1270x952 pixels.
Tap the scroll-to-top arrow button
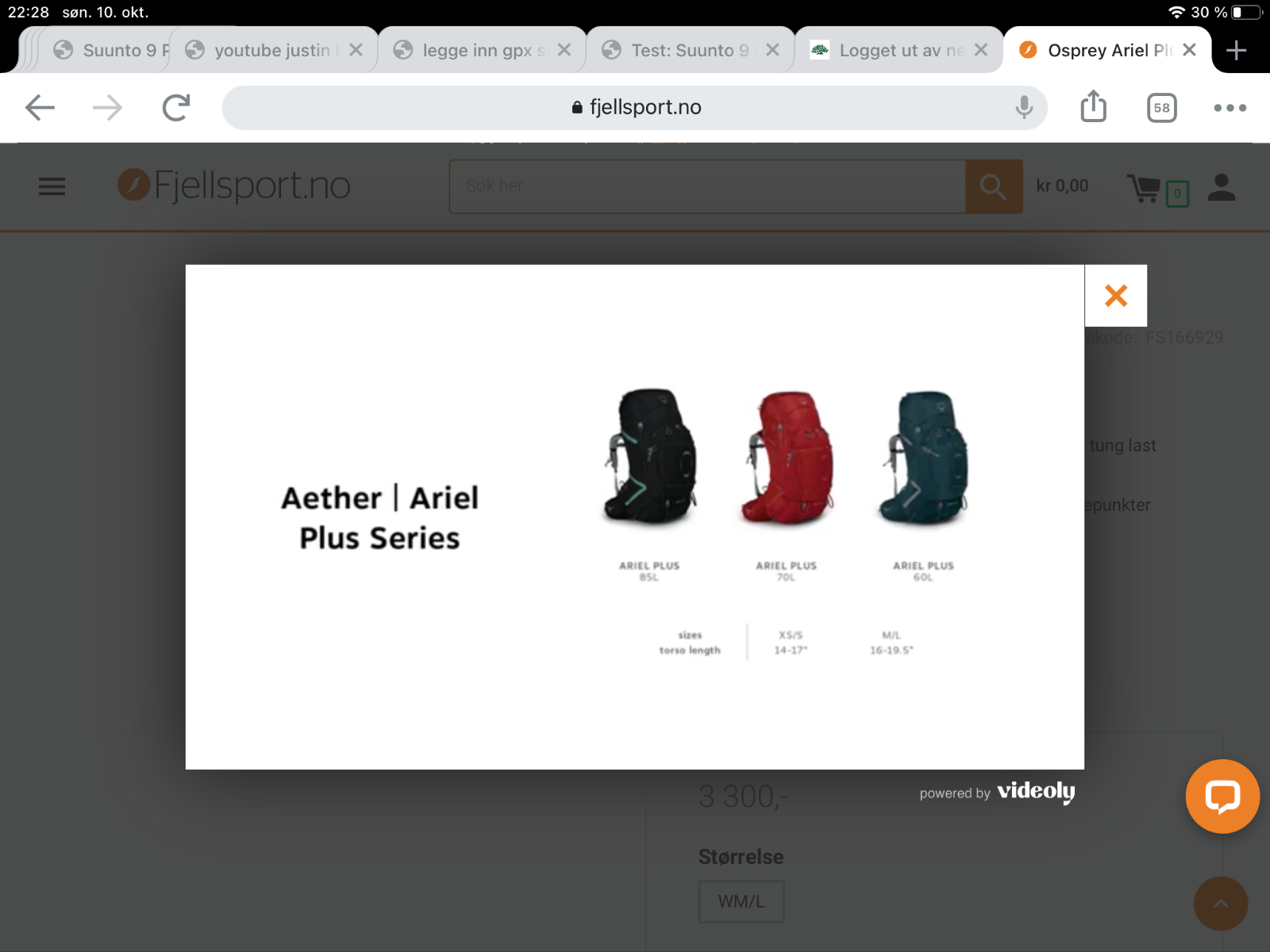(x=1220, y=903)
